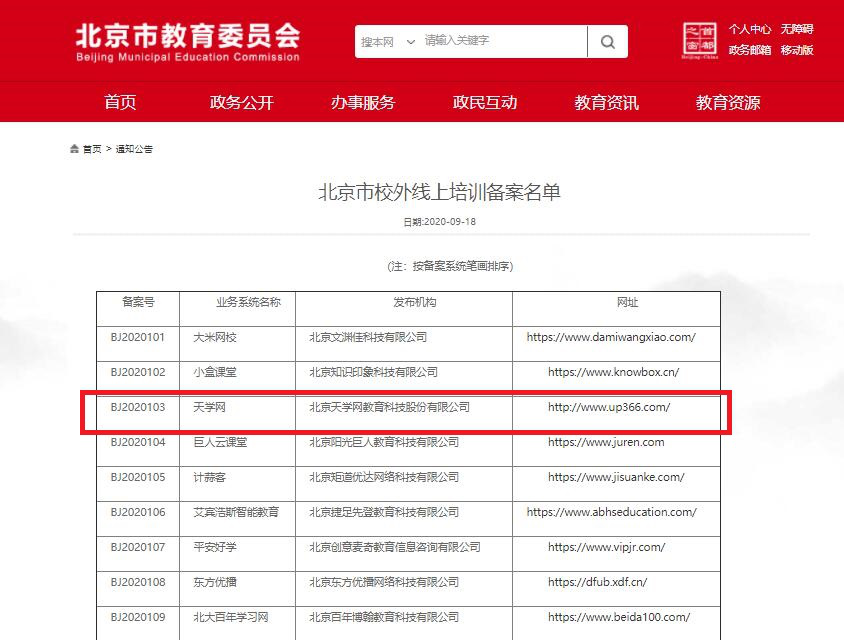Open the 教育资源 navigation menu
Image resolution: width=844 pixels, height=640 pixels.
pyautogui.click(x=728, y=102)
